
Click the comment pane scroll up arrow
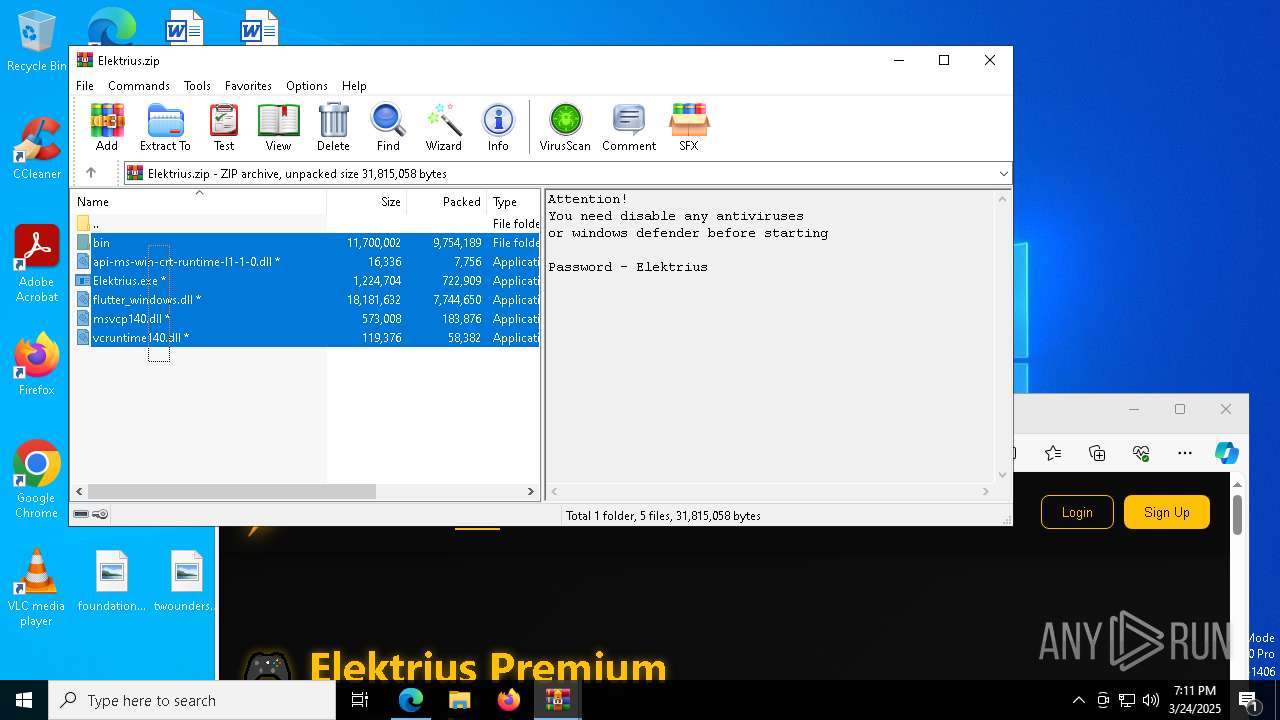(x=1003, y=199)
